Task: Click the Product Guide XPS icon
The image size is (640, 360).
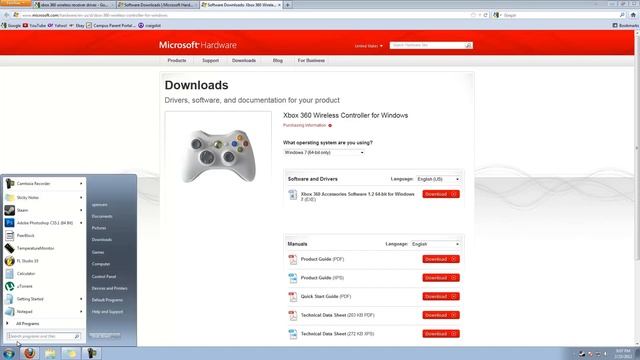Action: [x=293, y=278]
